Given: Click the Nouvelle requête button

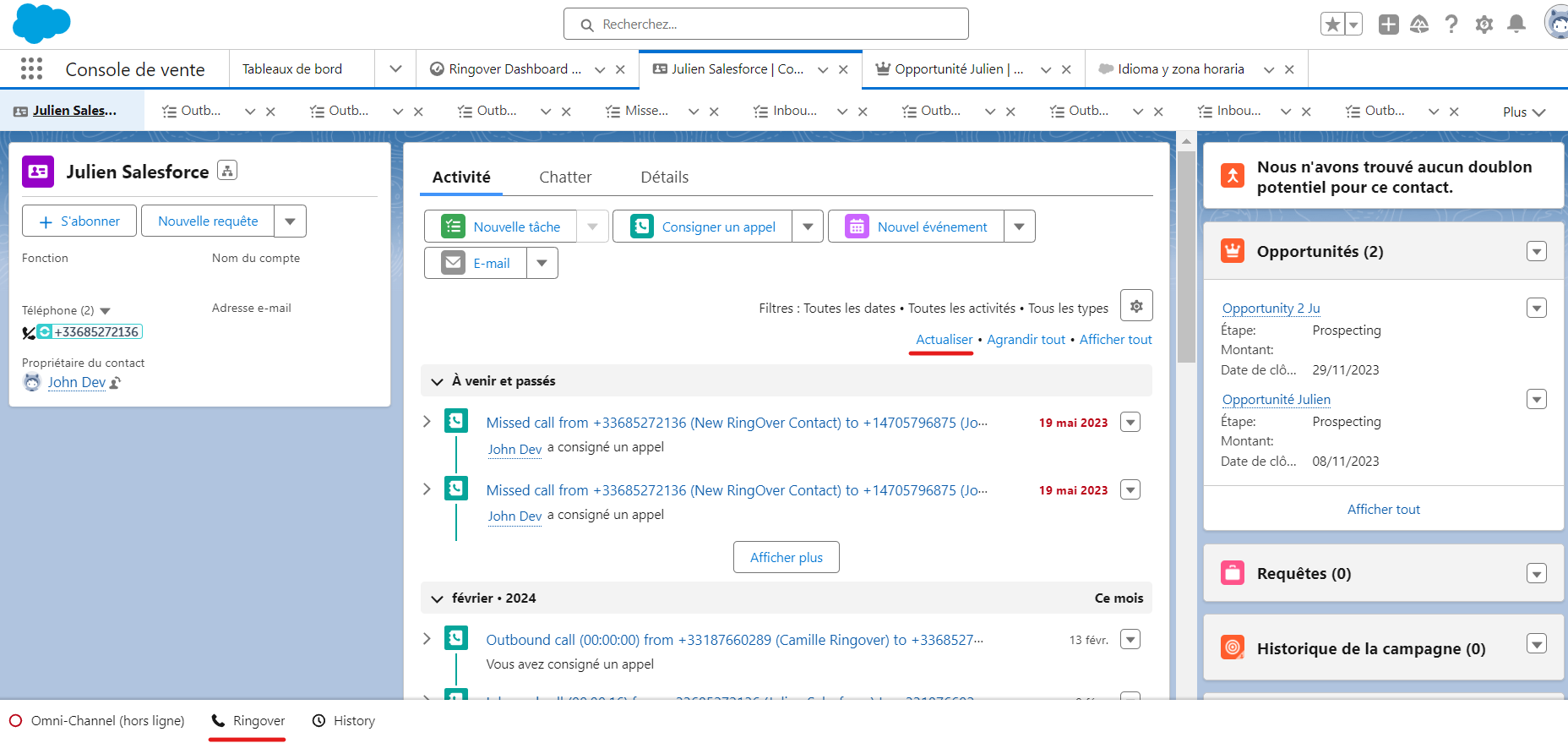Looking at the screenshot, I should [x=208, y=221].
